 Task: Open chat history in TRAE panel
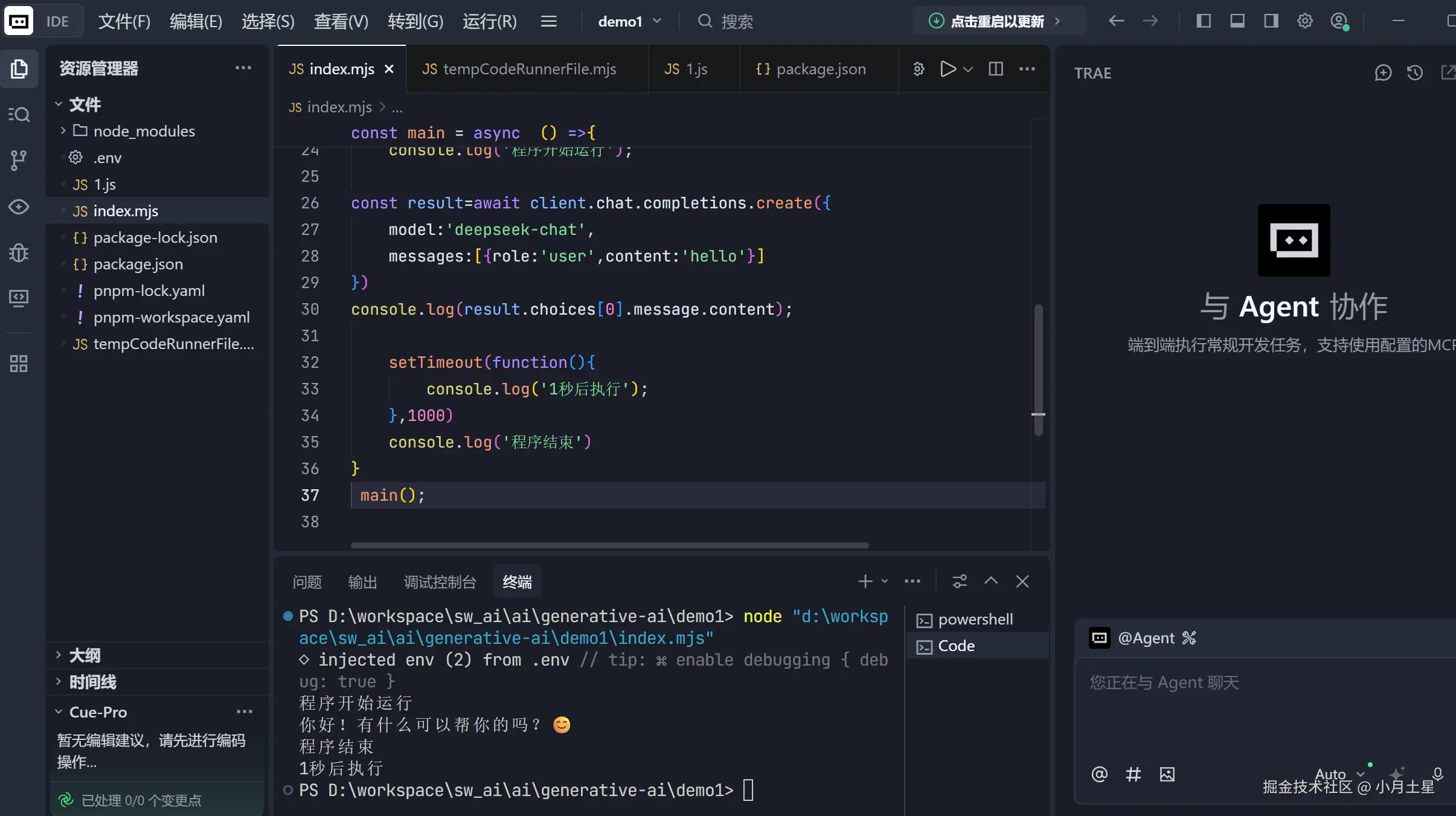coord(1415,73)
